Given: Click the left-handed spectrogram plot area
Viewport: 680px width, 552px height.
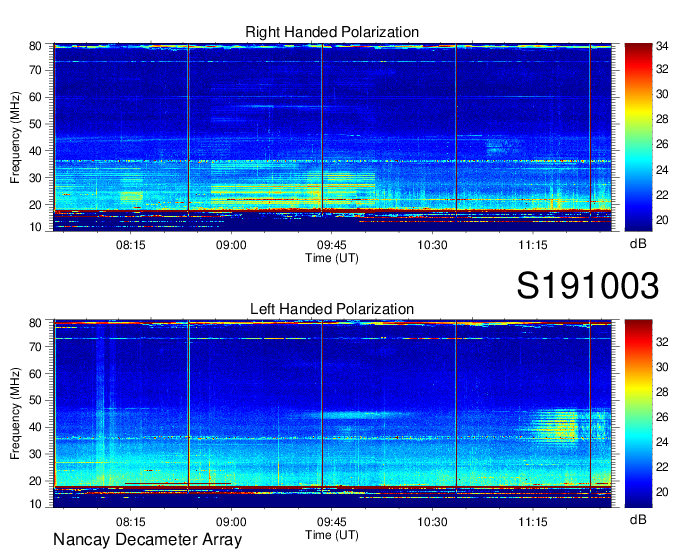Looking at the screenshot, I should [332, 414].
